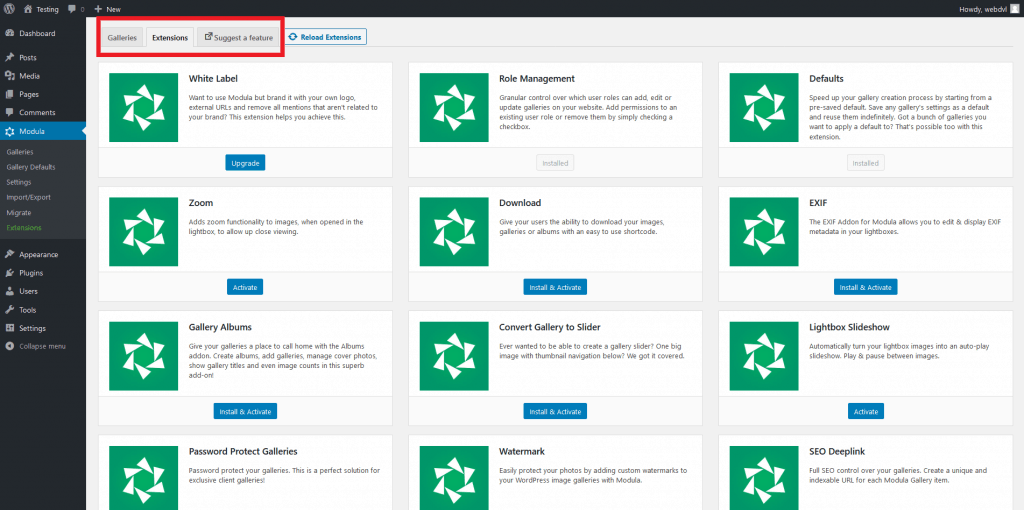Click the White Label extension logo
The height and width of the screenshot is (510, 1024).
(x=144, y=107)
